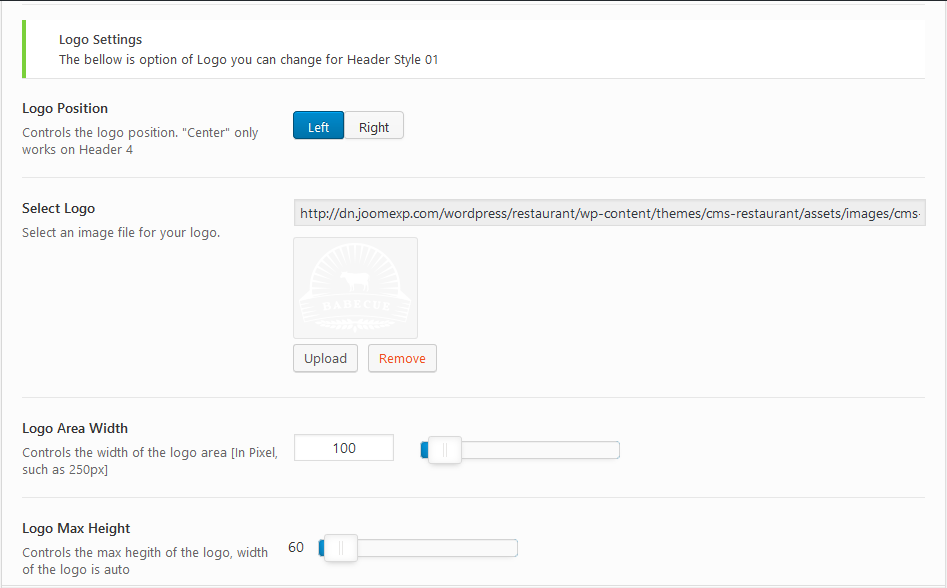The image size is (947, 588).
Task: Click the Logo Max Height value 60
Action: tap(296, 547)
